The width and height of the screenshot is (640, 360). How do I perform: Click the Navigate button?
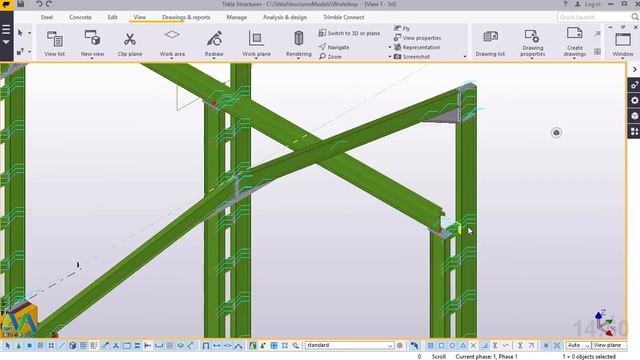click(x=334, y=47)
